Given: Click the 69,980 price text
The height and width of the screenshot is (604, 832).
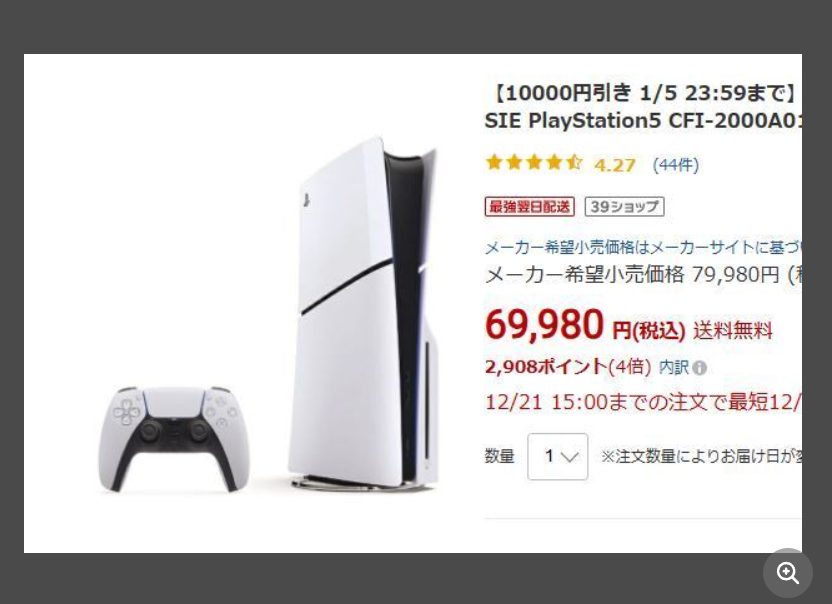Looking at the screenshot, I should tap(544, 324).
